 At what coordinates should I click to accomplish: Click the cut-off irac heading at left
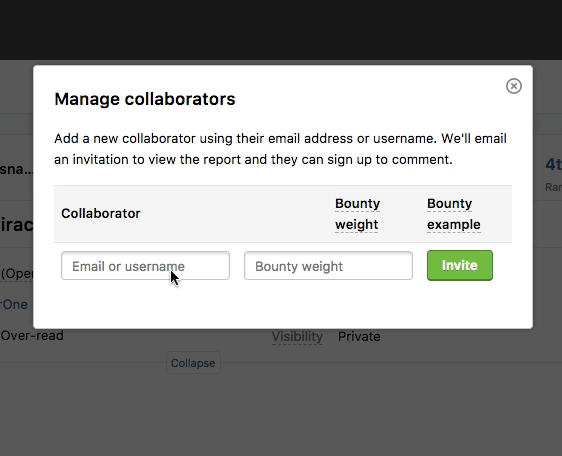click(x=16, y=225)
